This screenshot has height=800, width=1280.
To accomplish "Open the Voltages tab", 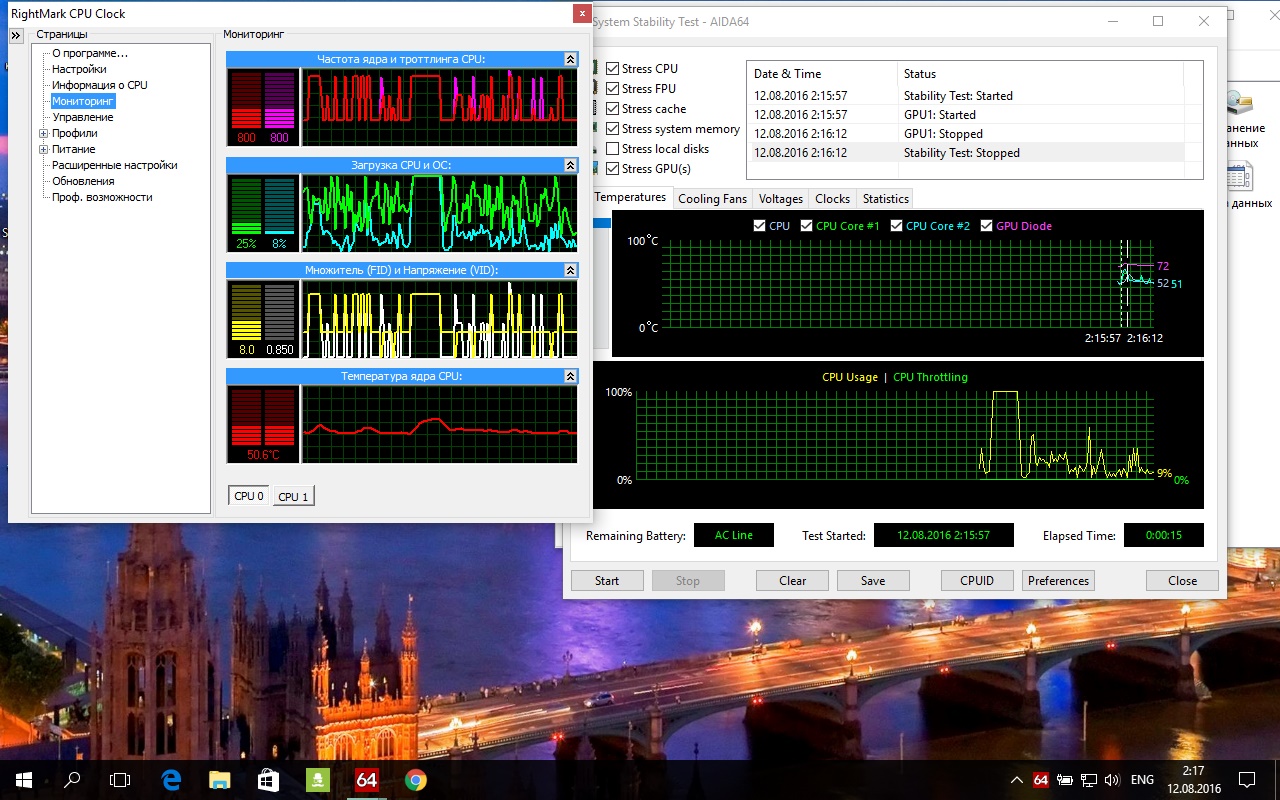I will pyautogui.click(x=781, y=198).
